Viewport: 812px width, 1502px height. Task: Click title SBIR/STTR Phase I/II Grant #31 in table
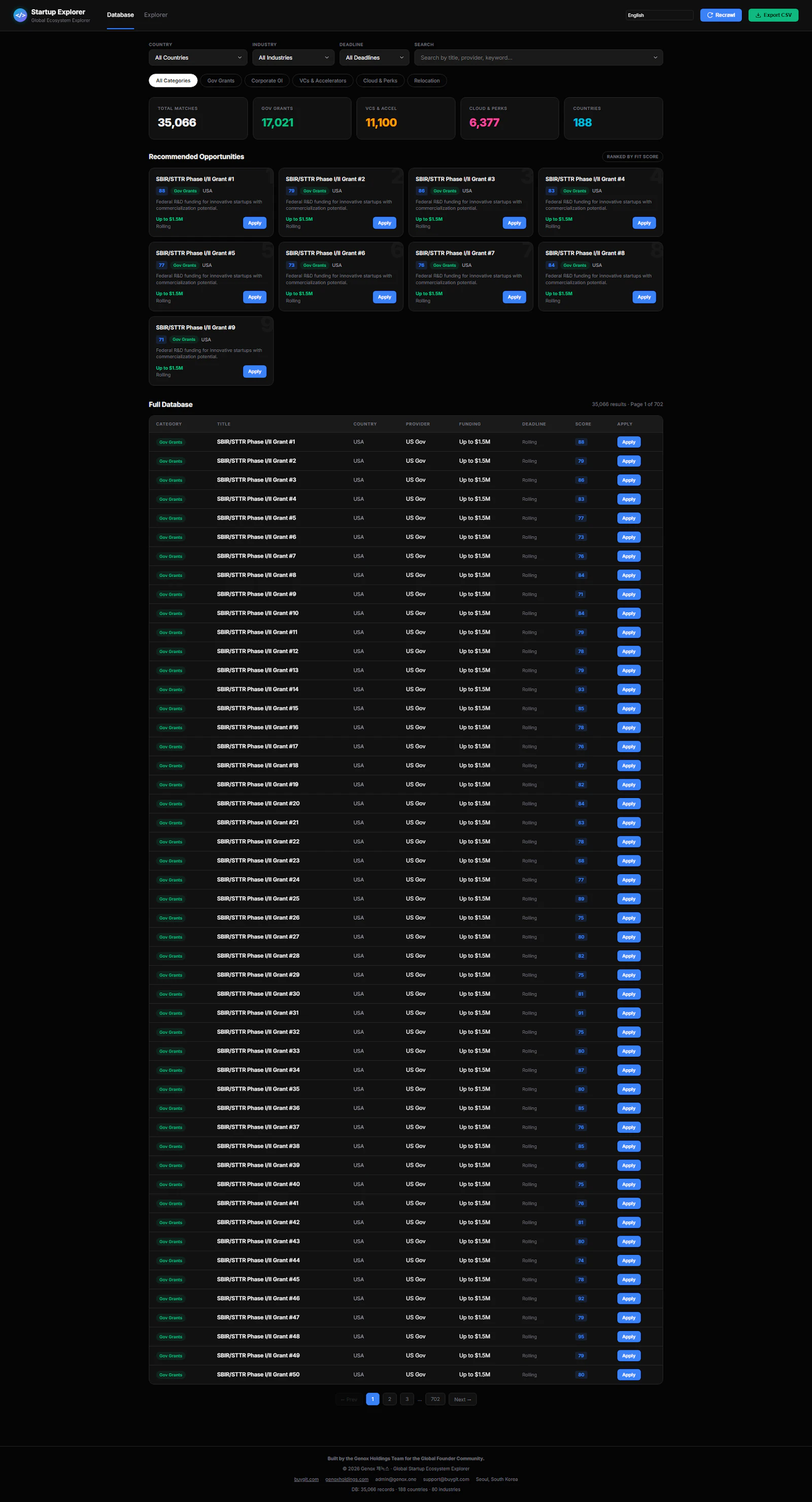point(258,1013)
